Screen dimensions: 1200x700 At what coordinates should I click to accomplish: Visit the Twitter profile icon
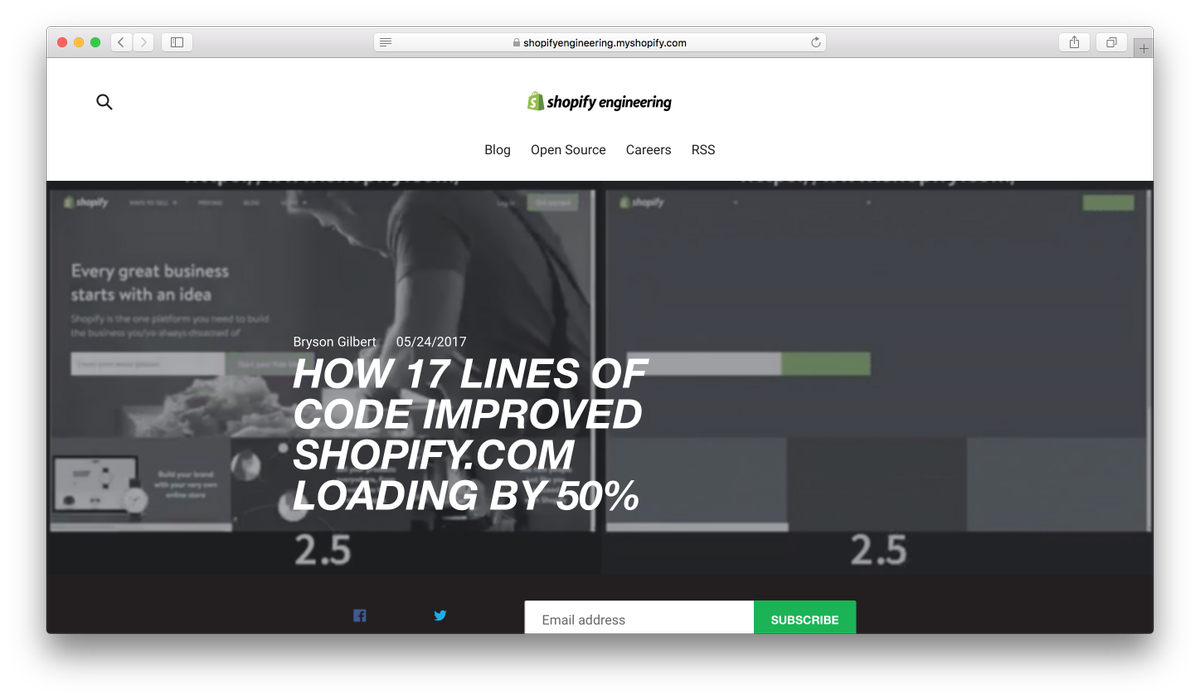coord(440,616)
